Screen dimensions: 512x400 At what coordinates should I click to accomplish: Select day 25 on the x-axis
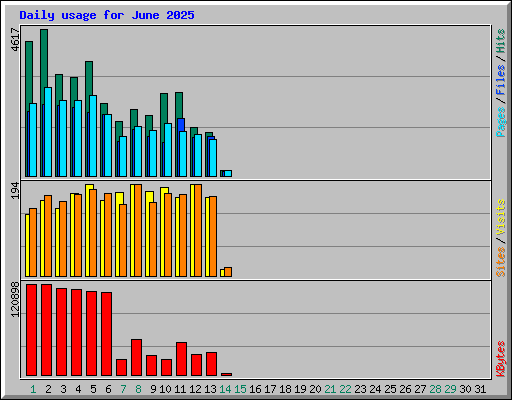click(390, 389)
